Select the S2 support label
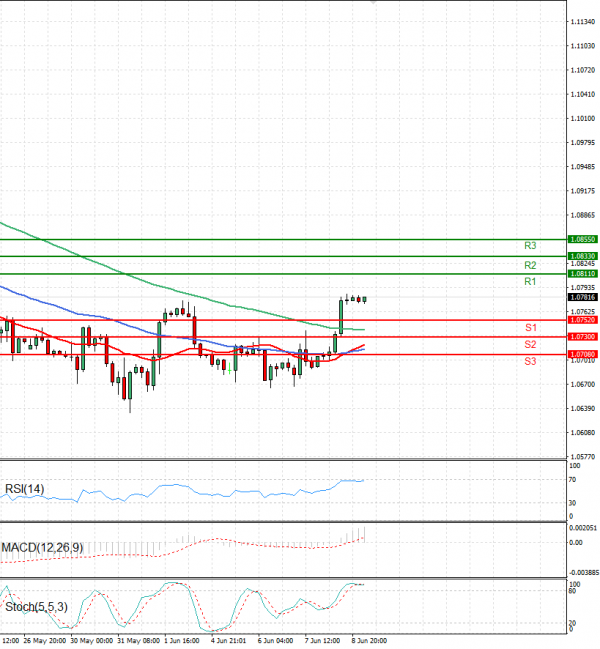The width and height of the screenshot is (600, 649). coord(530,345)
